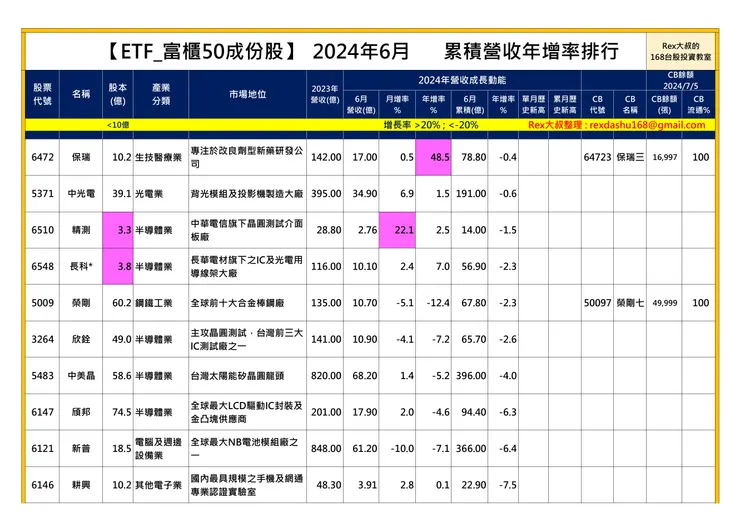
Task: Click the 395.00 revenue cell
Action: pos(326,194)
